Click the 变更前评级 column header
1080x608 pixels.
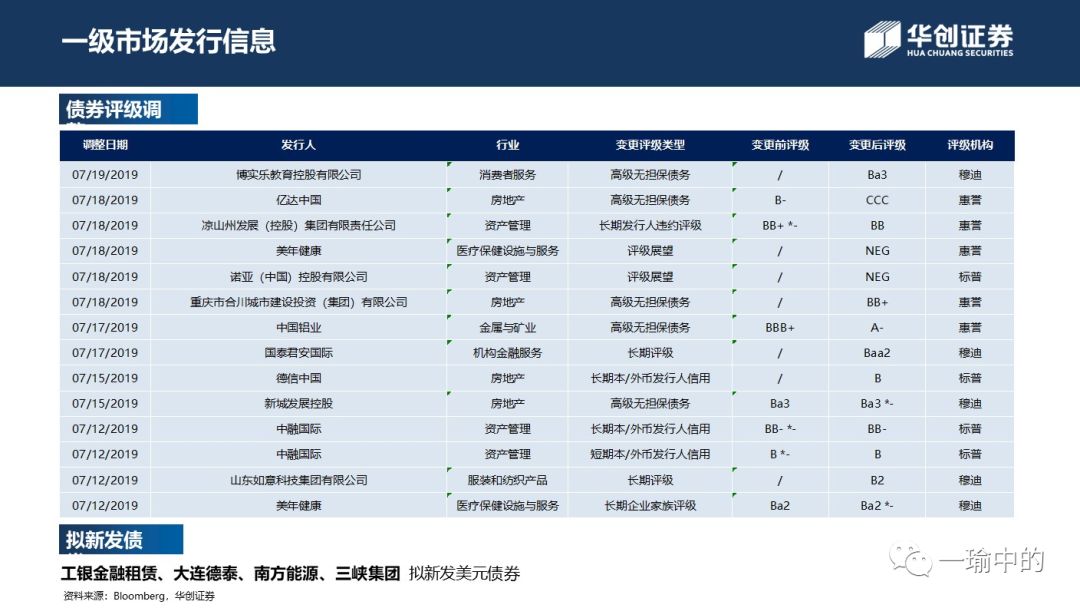tap(780, 145)
